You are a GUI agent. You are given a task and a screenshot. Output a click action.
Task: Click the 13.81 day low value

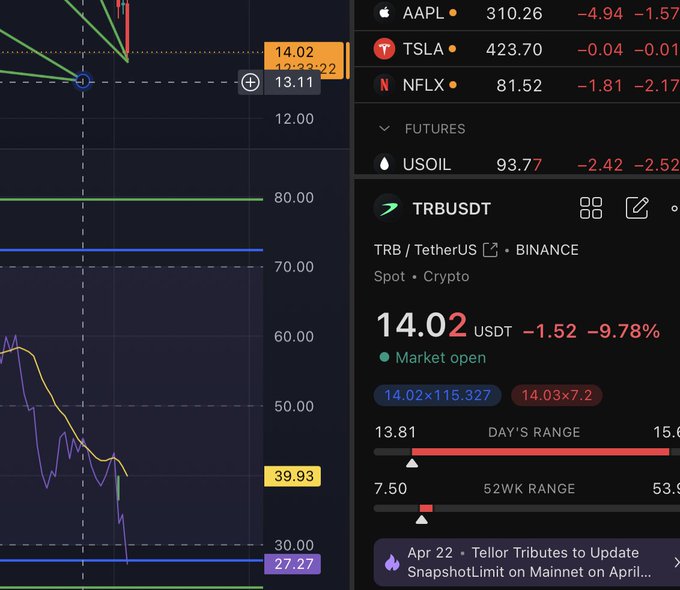395,432
